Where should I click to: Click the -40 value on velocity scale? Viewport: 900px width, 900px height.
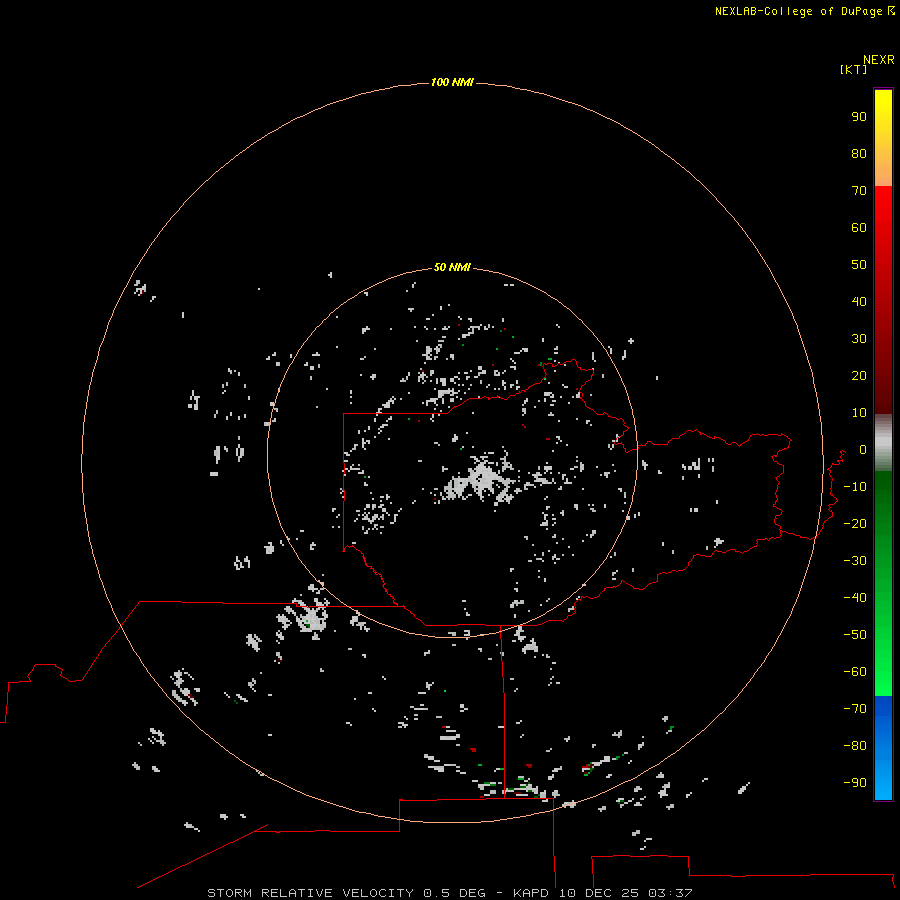click(x=855, y=598)
